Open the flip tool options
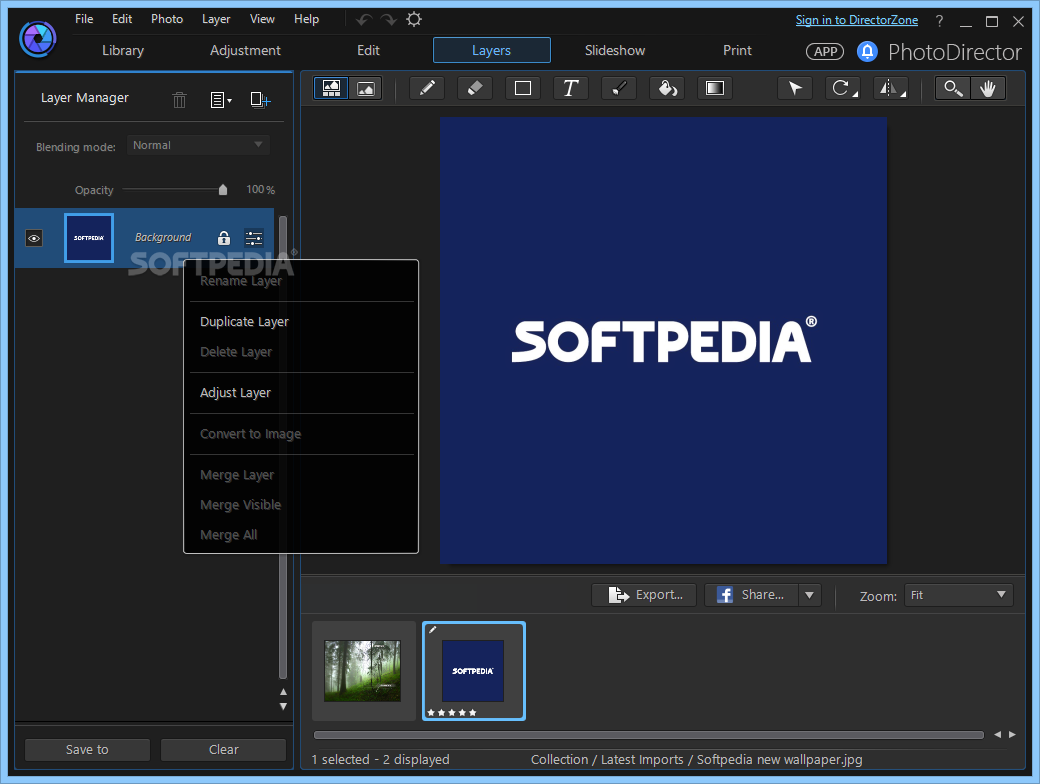Image resolution: width=1040 pixels, height=784 pixels. pyautogui.click(x=890, y=88)
